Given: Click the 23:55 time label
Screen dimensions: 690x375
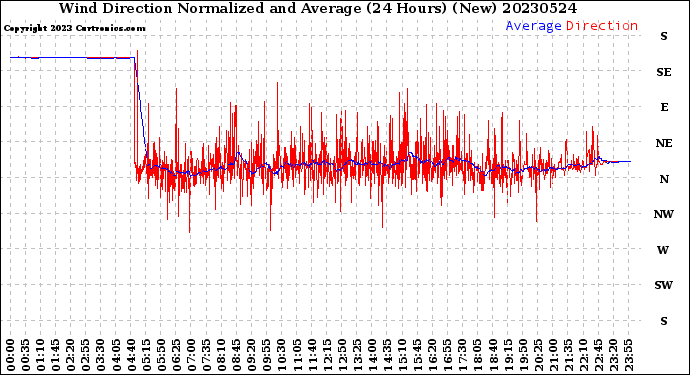Looking at the screenshot, I should 628,355.
